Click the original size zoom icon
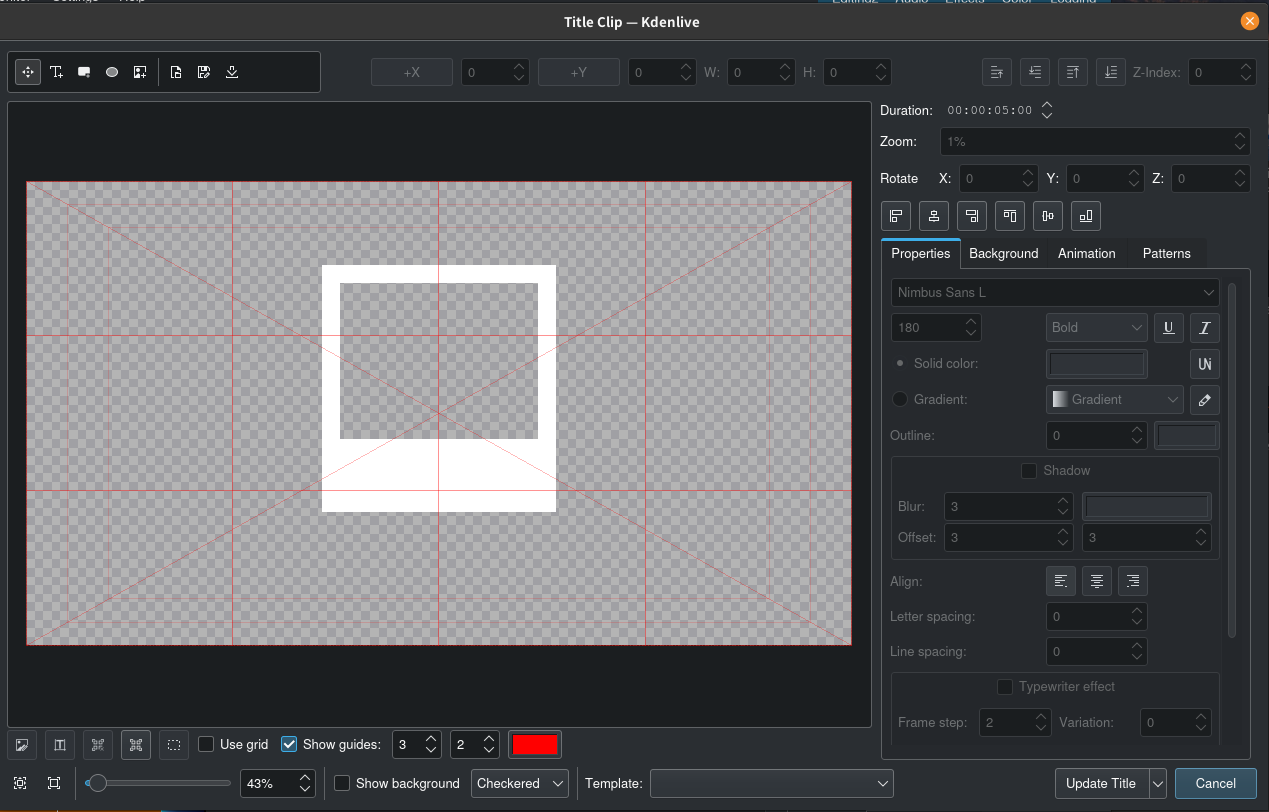 pyautogui.click(x=54, y=783)
